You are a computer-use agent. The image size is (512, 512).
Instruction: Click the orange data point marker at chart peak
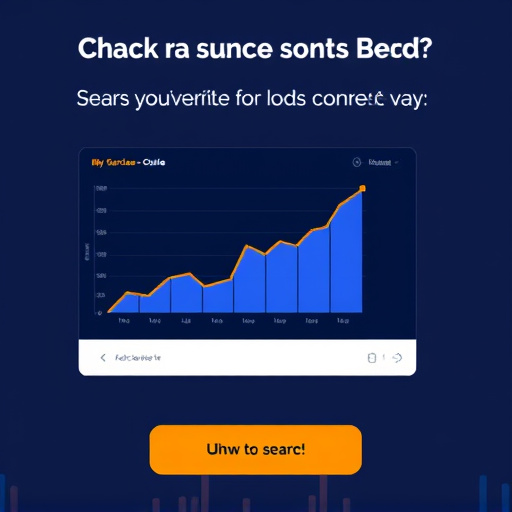[x=362, y=189]
